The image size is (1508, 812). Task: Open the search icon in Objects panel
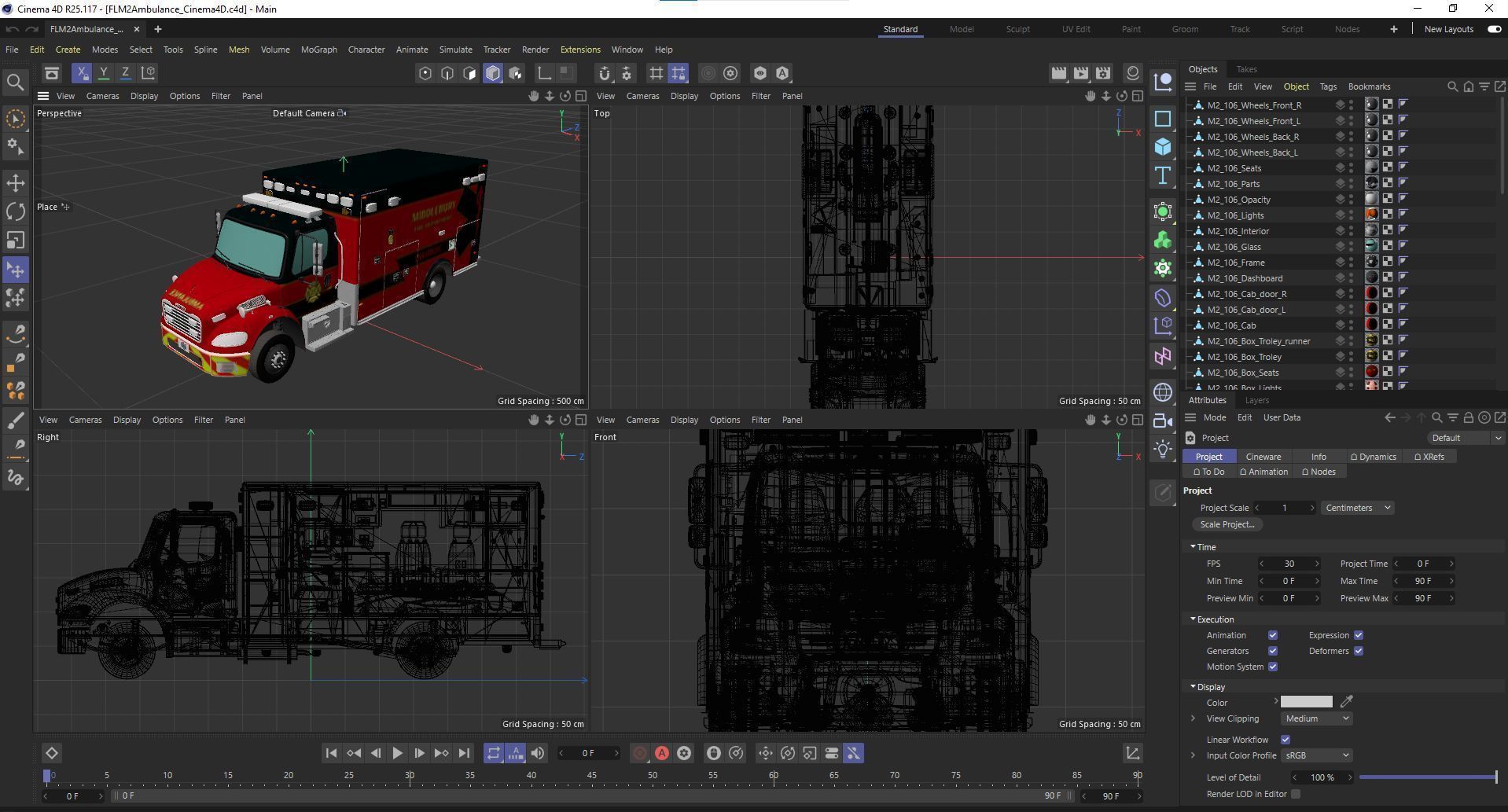1452,86
